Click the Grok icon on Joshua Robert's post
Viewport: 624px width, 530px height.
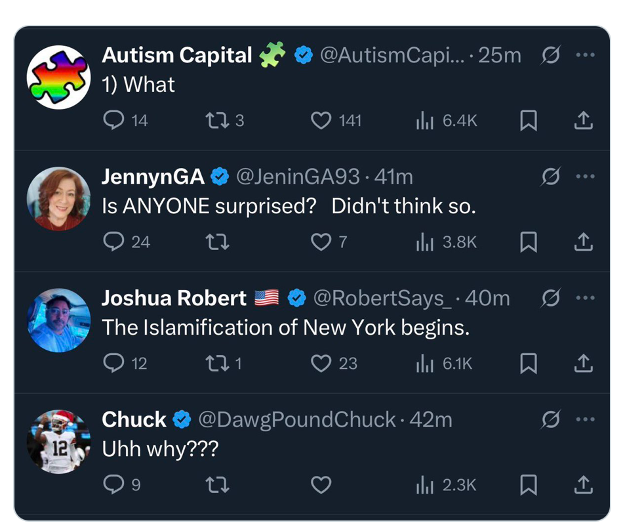point(550,298)
